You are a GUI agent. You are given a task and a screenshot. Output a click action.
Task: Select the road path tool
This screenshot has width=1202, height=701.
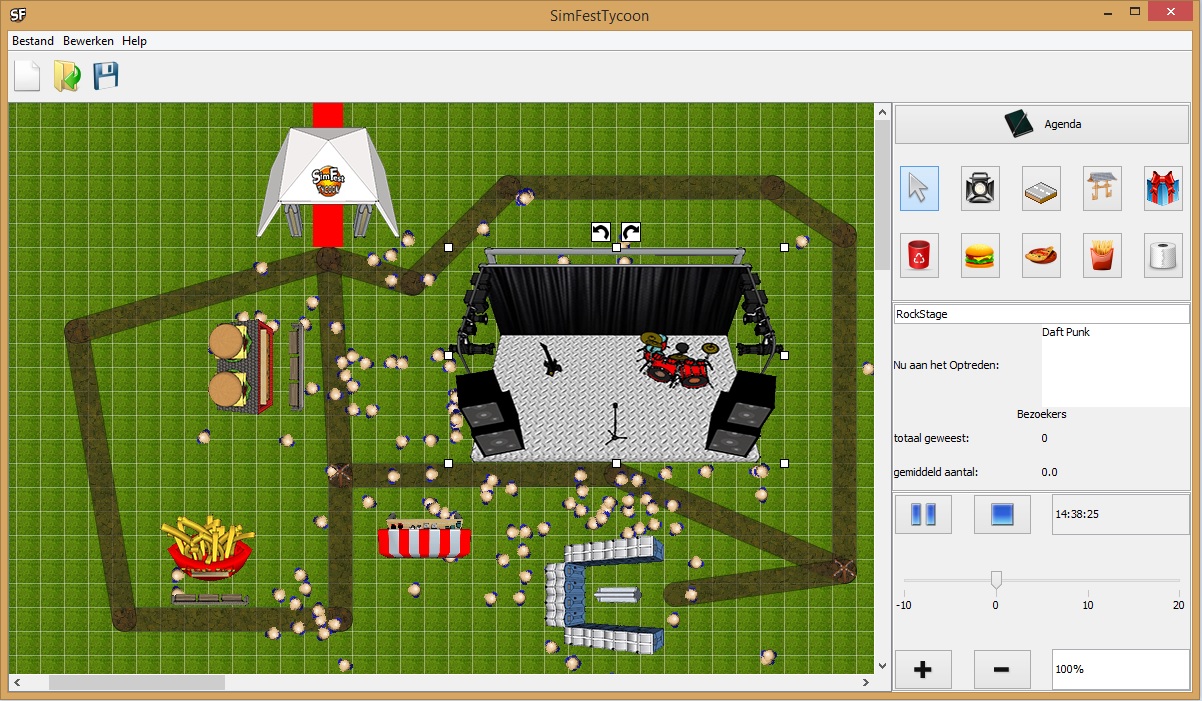click(1041, 188)
